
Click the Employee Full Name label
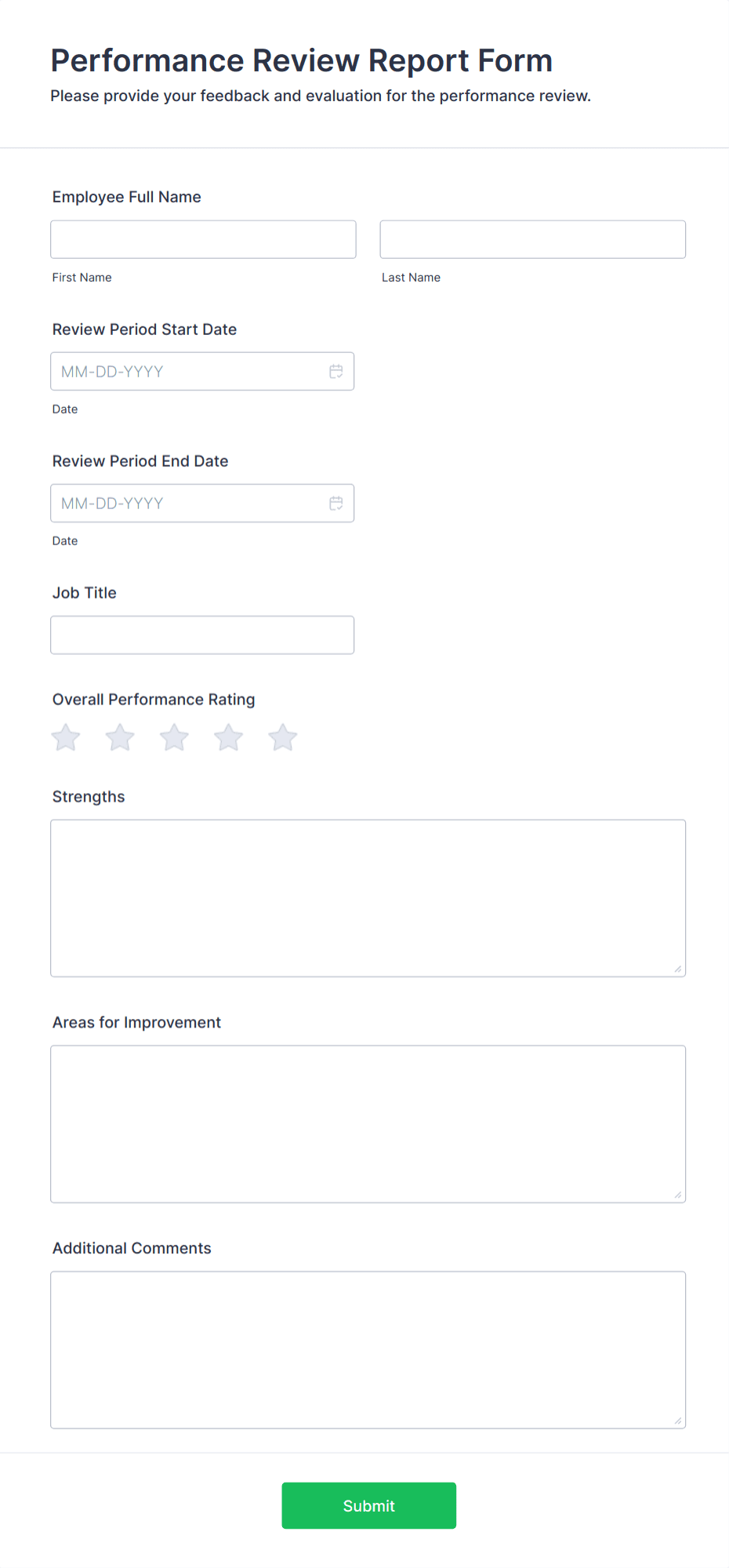[x=126, y=197]
